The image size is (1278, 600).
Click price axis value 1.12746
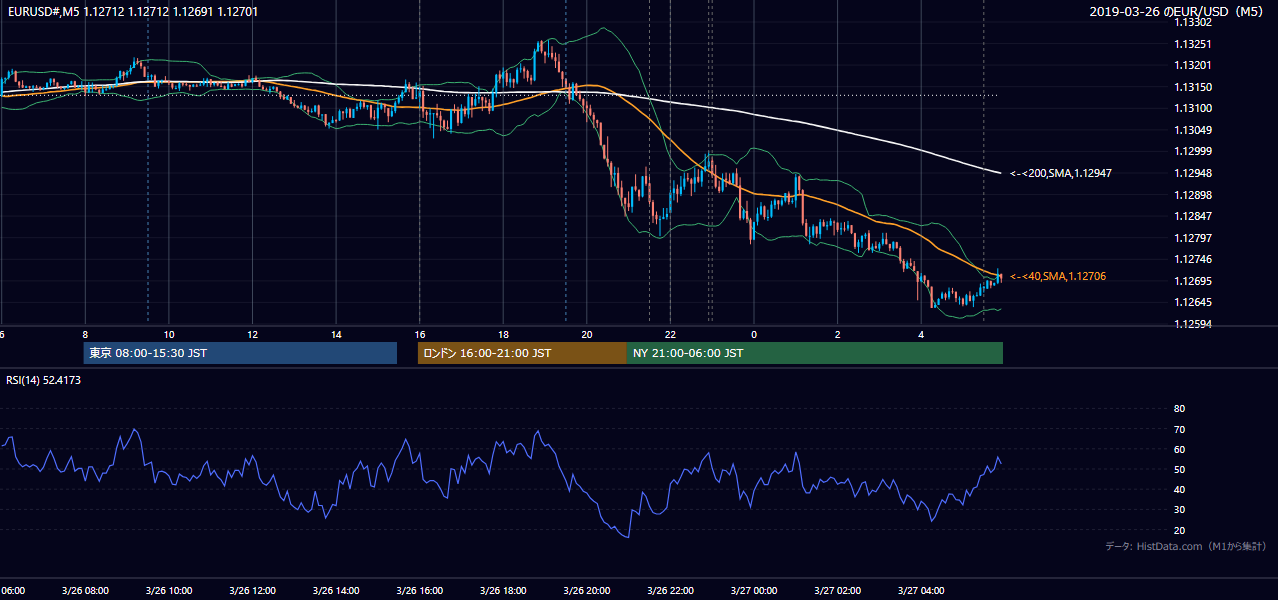(1192, 259)
